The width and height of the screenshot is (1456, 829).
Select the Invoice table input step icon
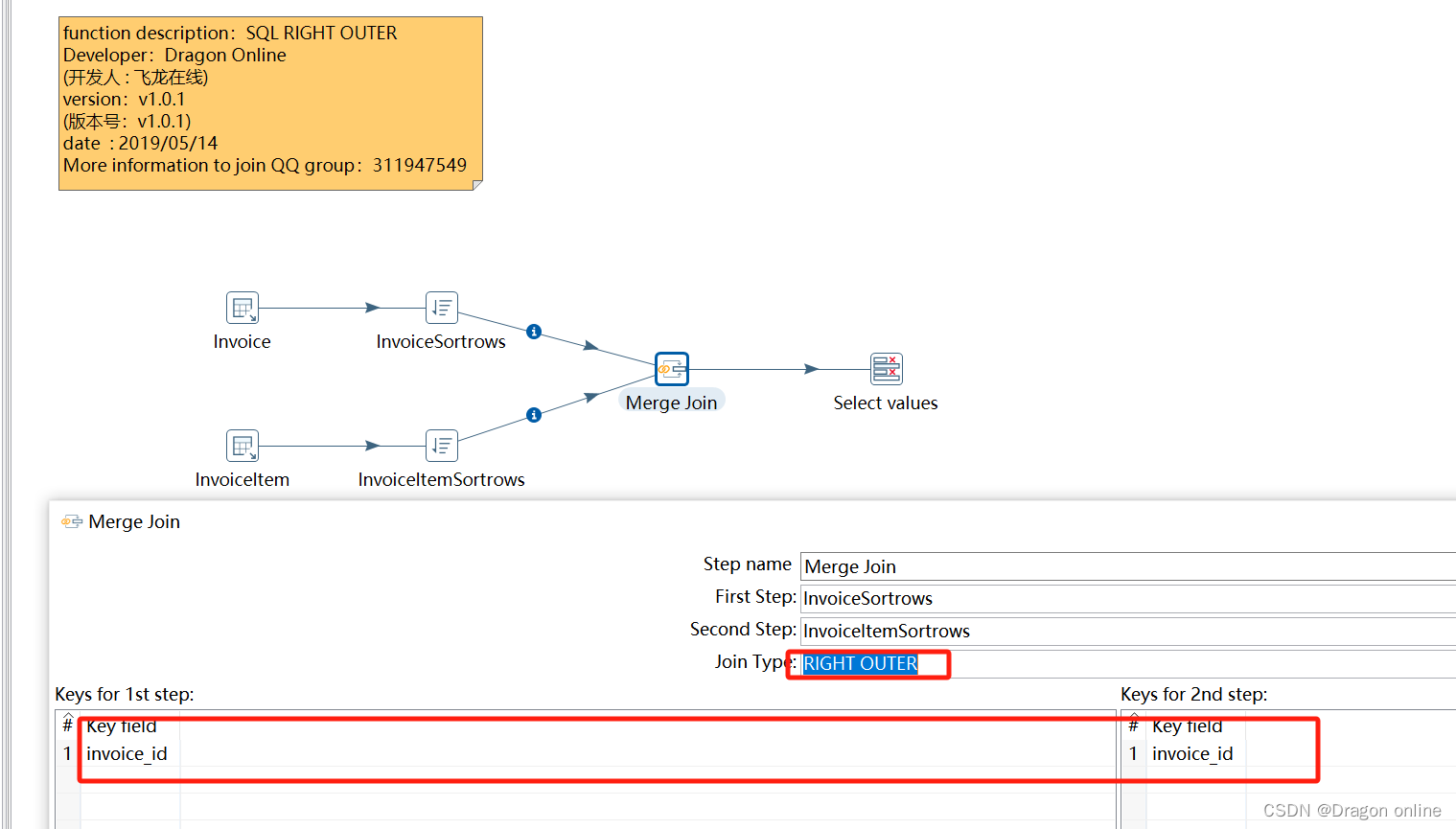tap(243, 308)
